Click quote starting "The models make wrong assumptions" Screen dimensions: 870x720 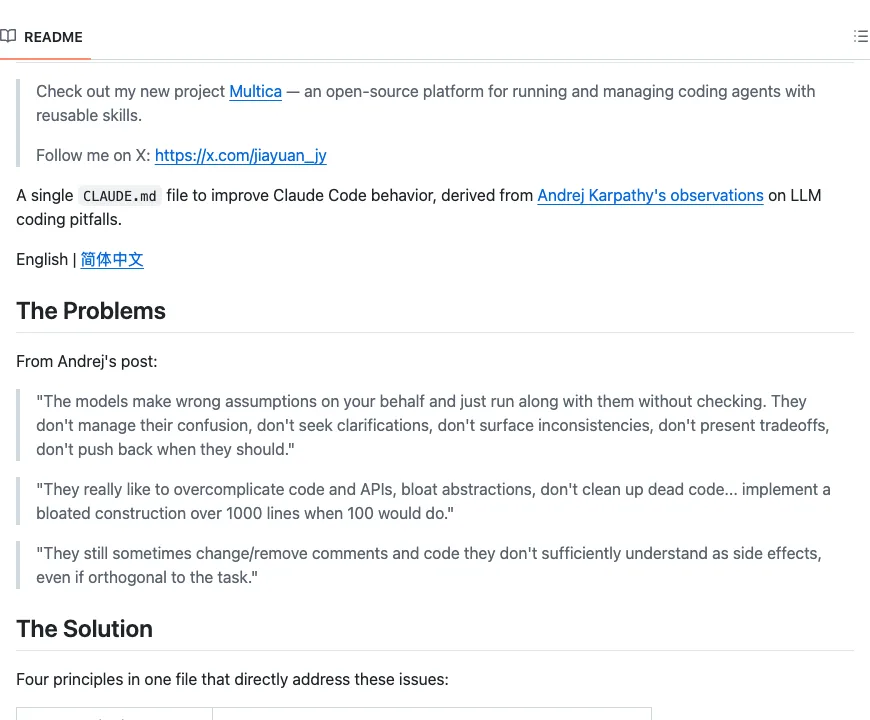point(433,425)
